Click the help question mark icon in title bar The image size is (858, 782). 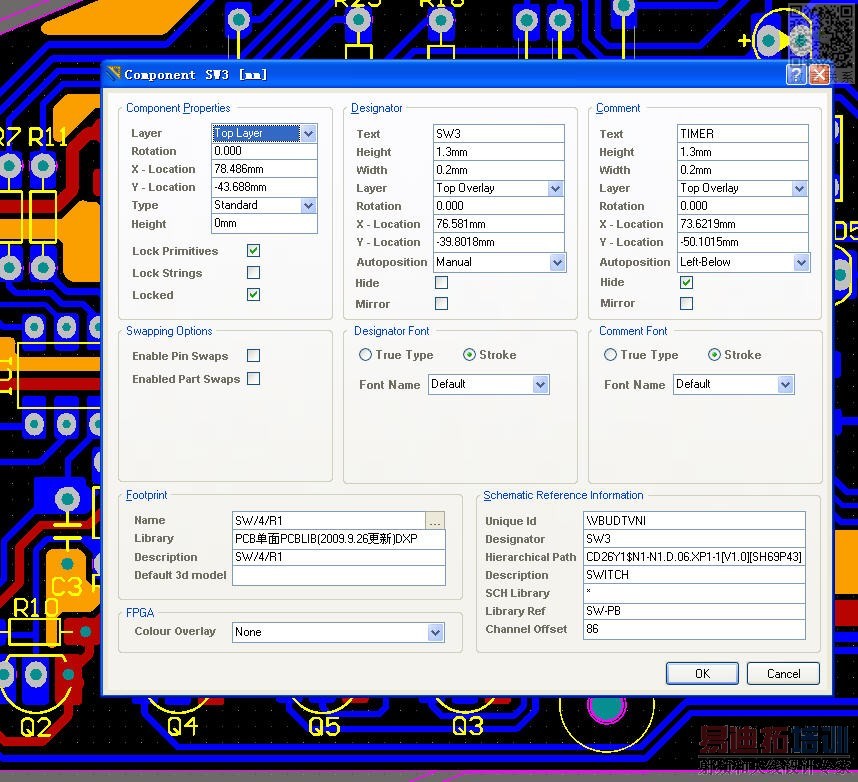point(796,75)
